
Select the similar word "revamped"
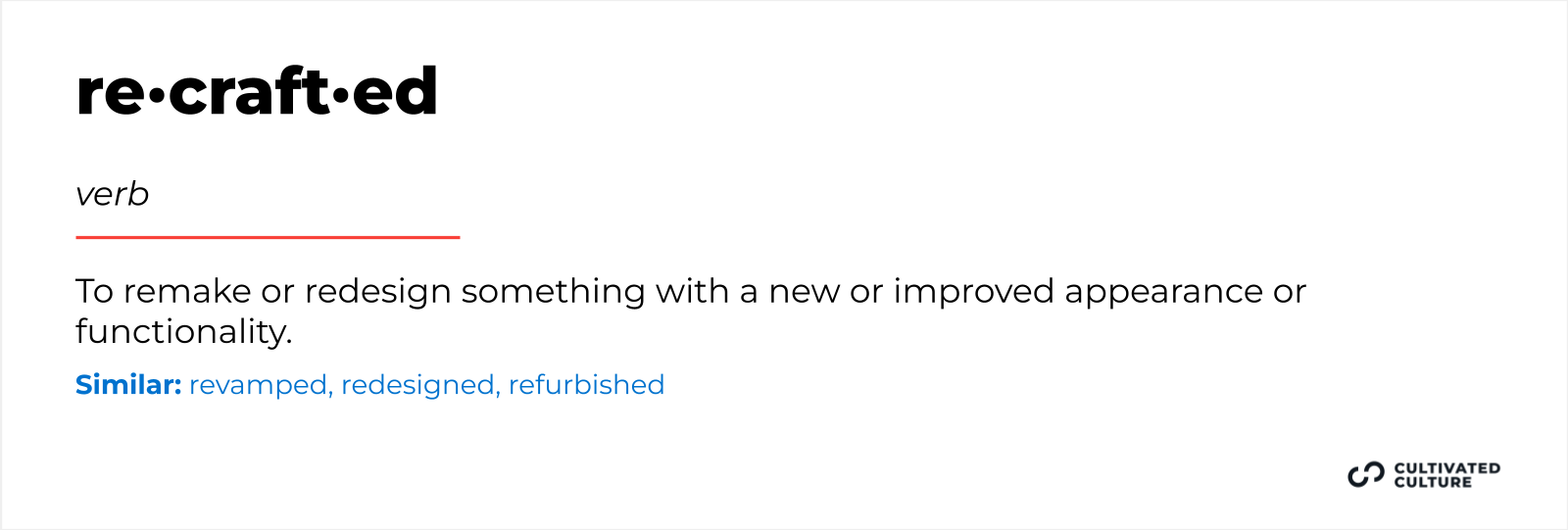pos(259,385)
